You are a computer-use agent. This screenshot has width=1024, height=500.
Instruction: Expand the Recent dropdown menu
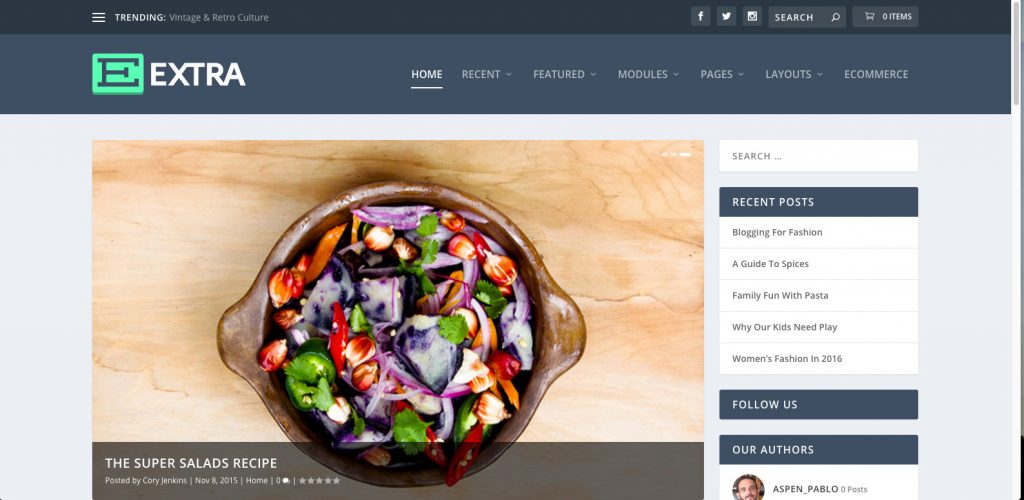tap(487, 74)
